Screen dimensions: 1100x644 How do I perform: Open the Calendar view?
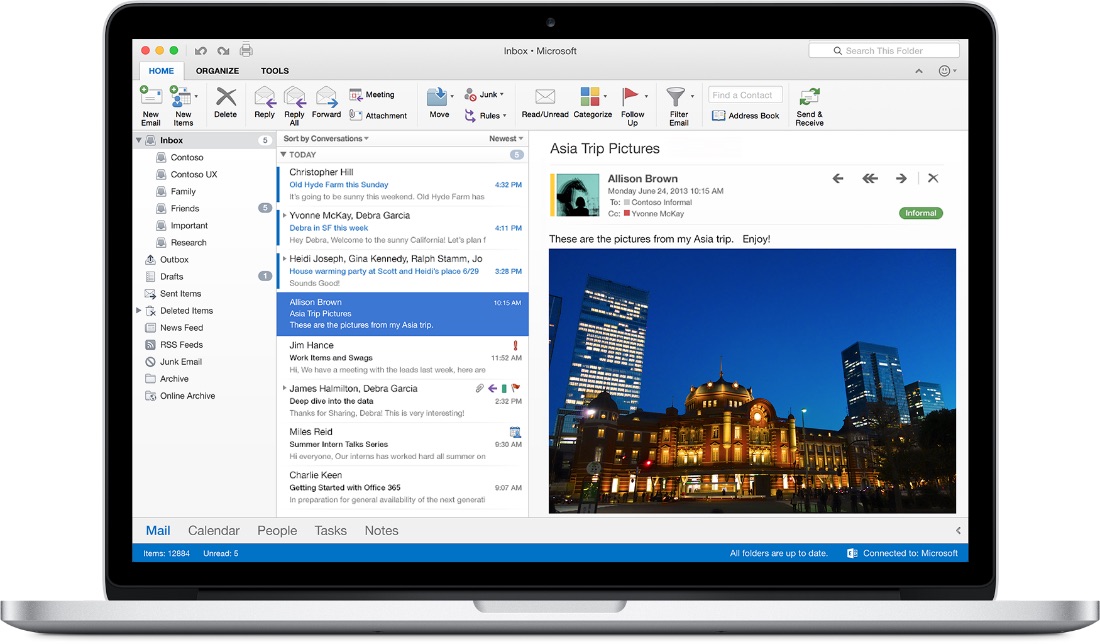(x=213, y=530)
